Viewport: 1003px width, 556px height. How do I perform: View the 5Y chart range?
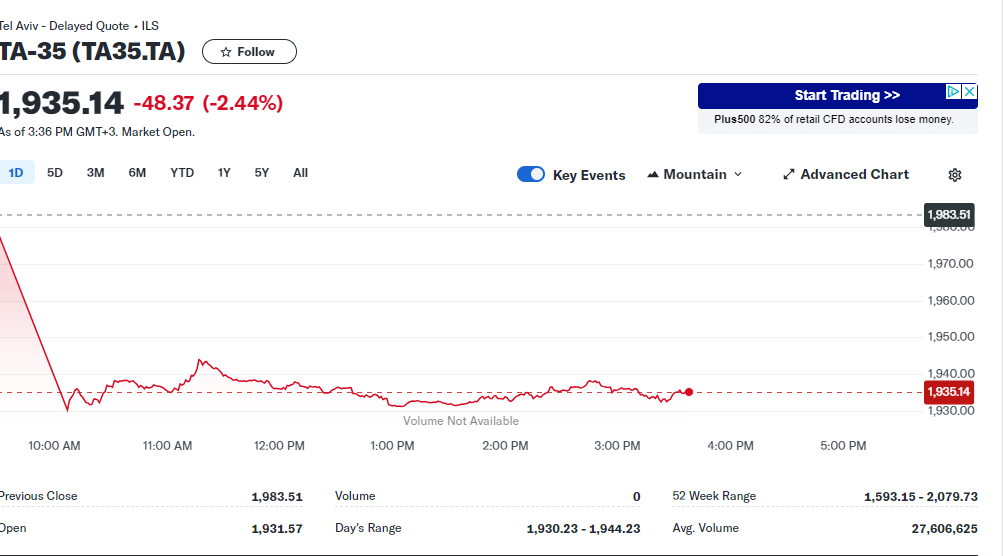point(262,173)
